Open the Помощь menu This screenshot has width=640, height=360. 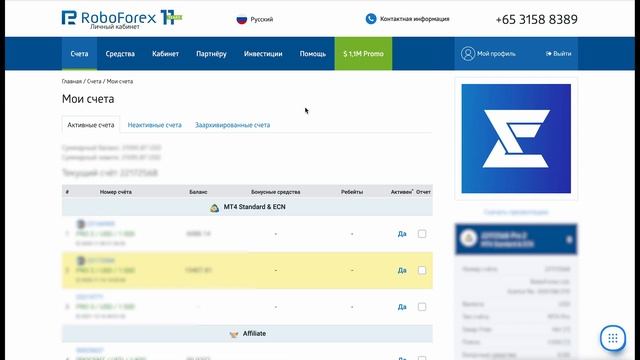(313, 53)
